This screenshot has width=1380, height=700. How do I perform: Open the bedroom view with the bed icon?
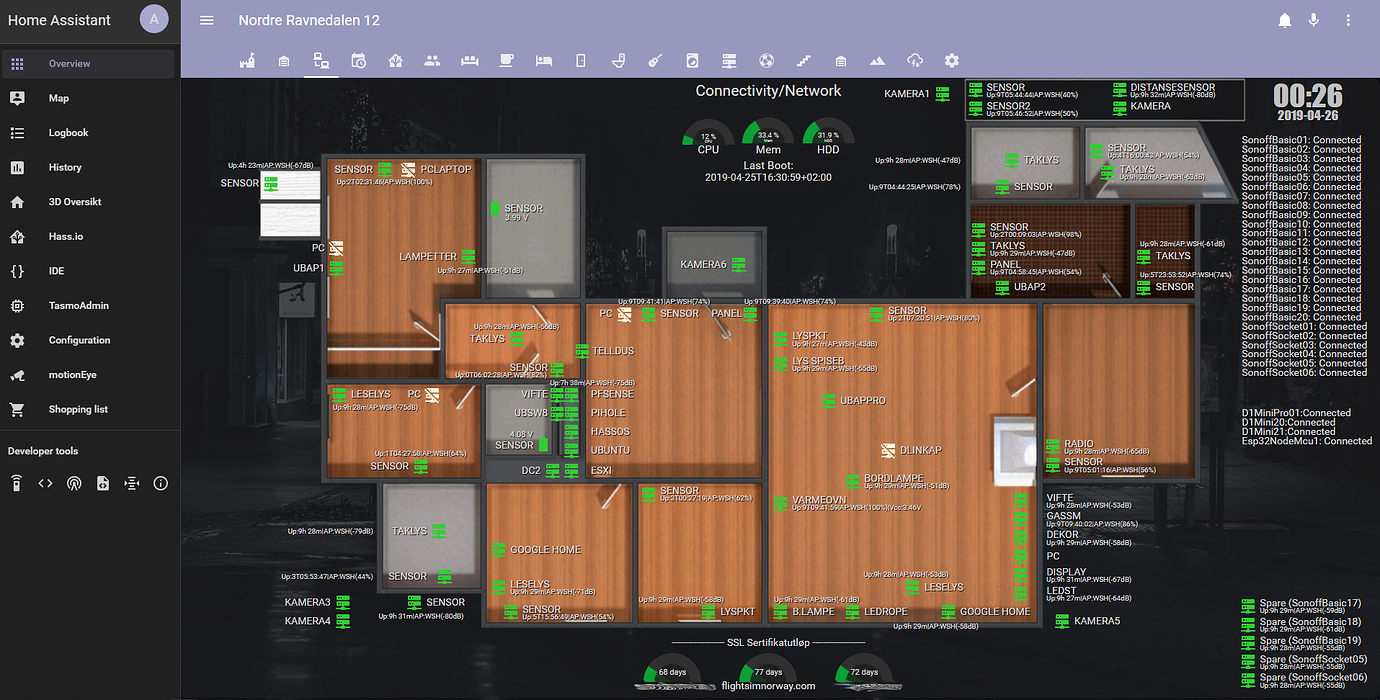click(x=542, y=60)
